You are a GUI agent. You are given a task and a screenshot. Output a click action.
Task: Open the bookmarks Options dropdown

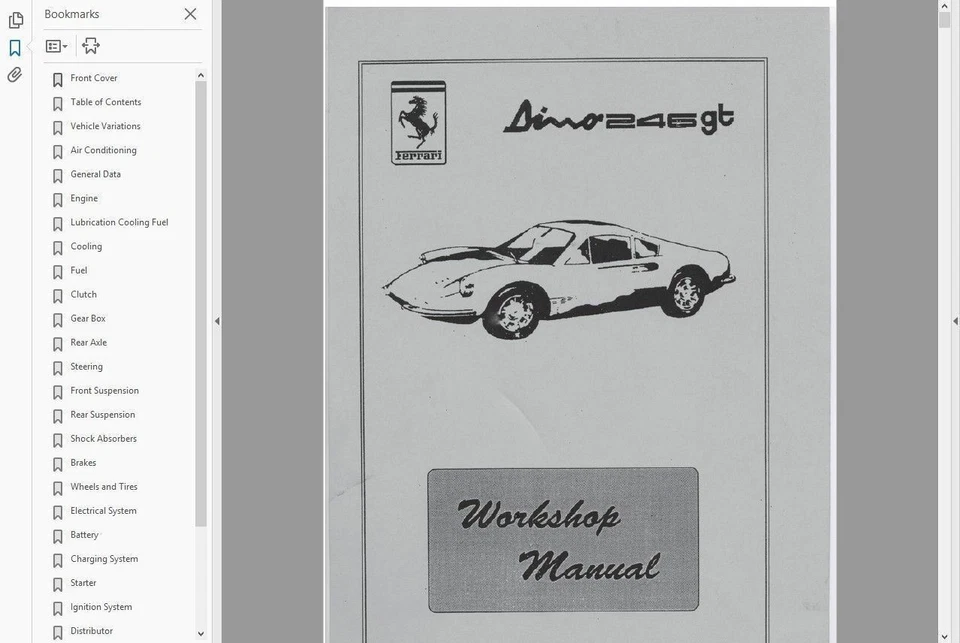tap(55, 45)
